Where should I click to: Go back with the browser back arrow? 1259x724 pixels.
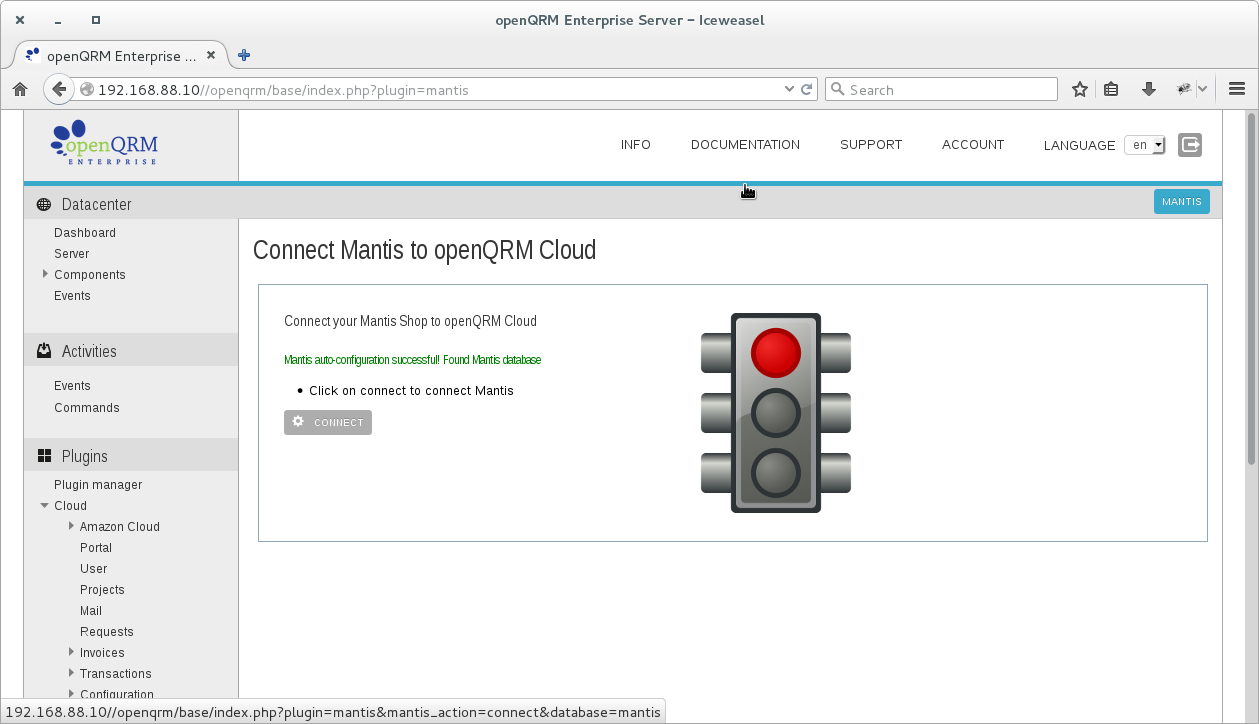[59, 89]
